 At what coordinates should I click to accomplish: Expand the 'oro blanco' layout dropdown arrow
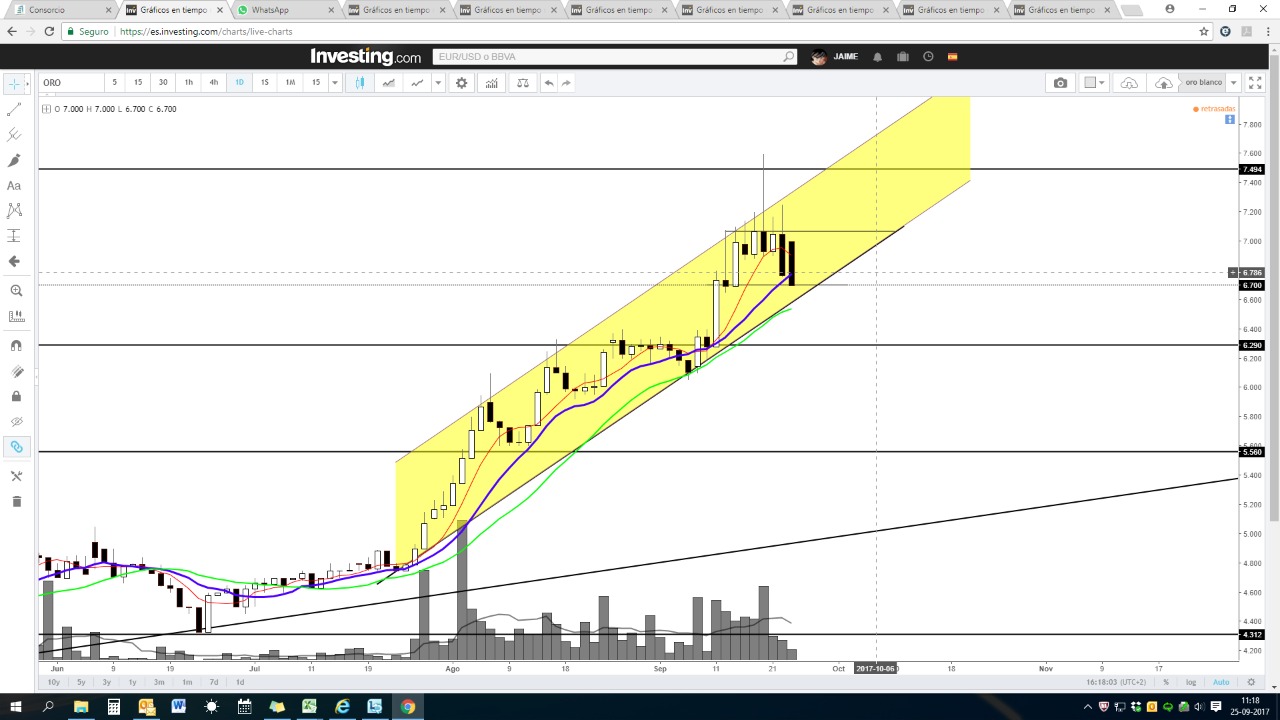(x=1234, y=83)
